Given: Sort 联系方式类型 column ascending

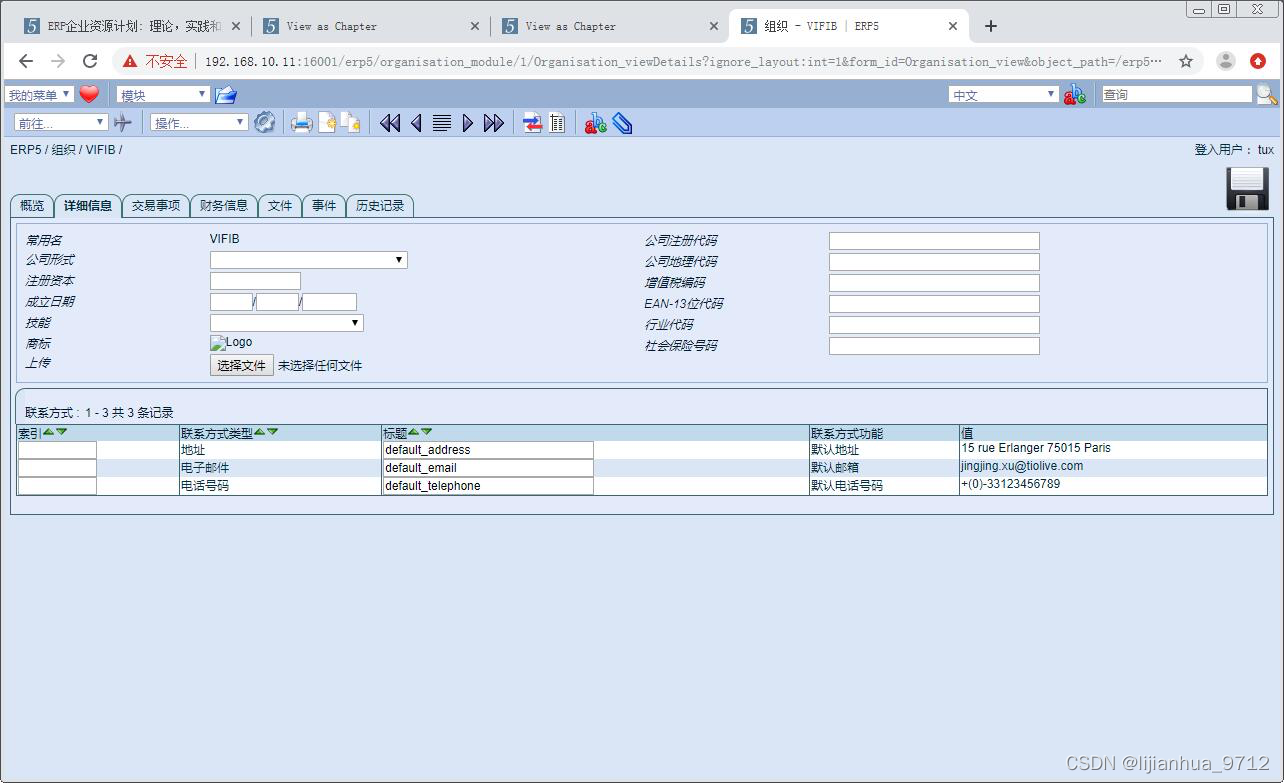Looking at the screenshot, I should tap(260, 432).
